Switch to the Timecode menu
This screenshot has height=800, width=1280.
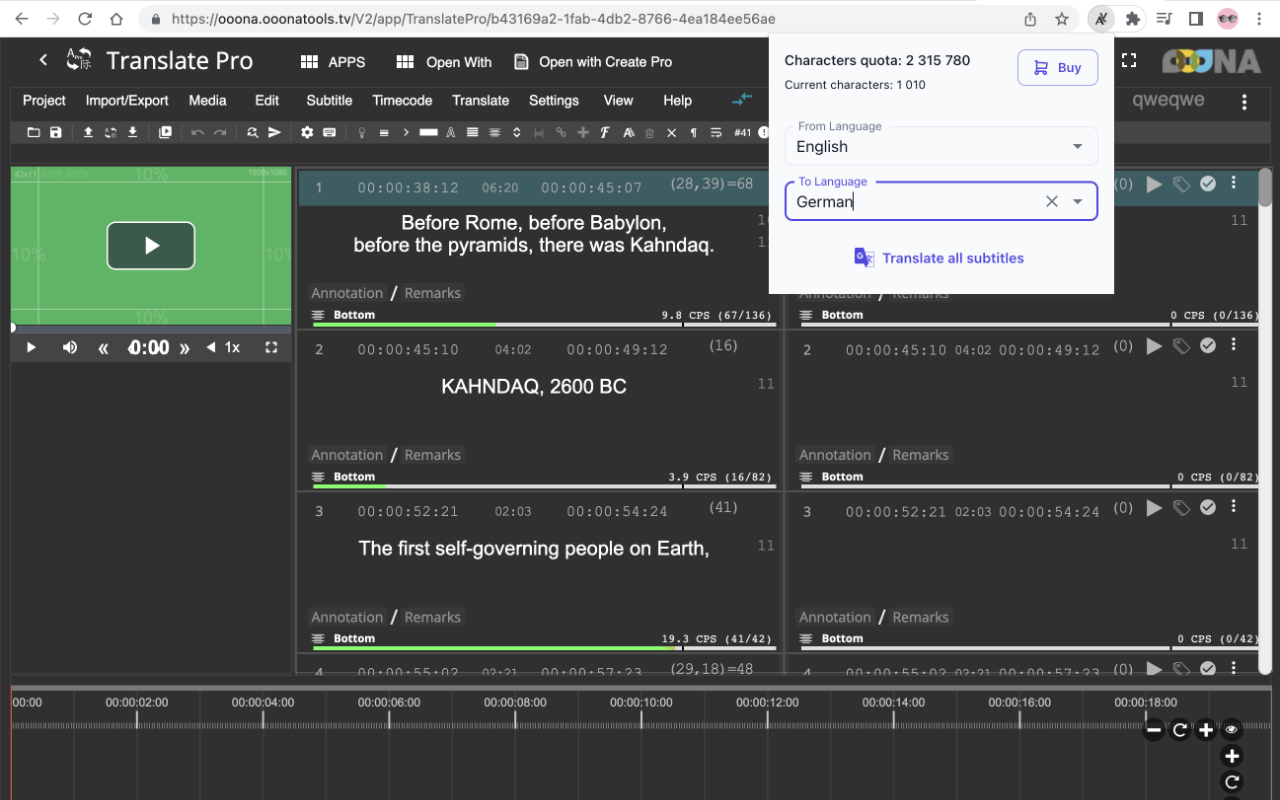[x=402, y=100]
